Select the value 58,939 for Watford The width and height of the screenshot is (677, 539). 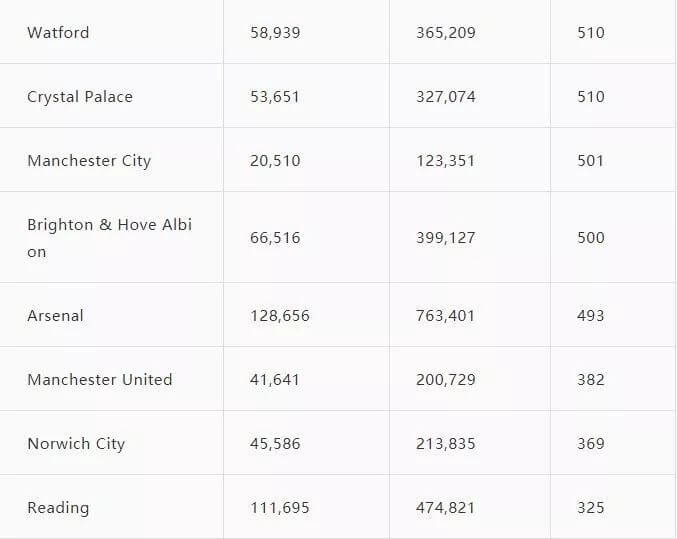click(x=275, y=32)
